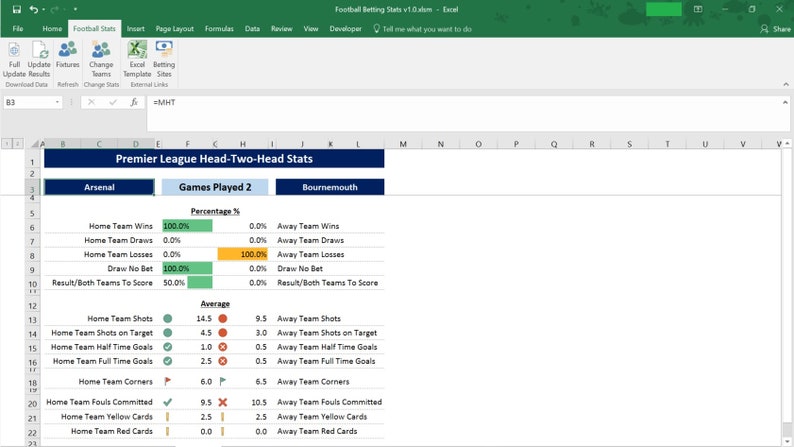Click the Percentage % heading
Screen dimensions: 794x447
[215, 211]
